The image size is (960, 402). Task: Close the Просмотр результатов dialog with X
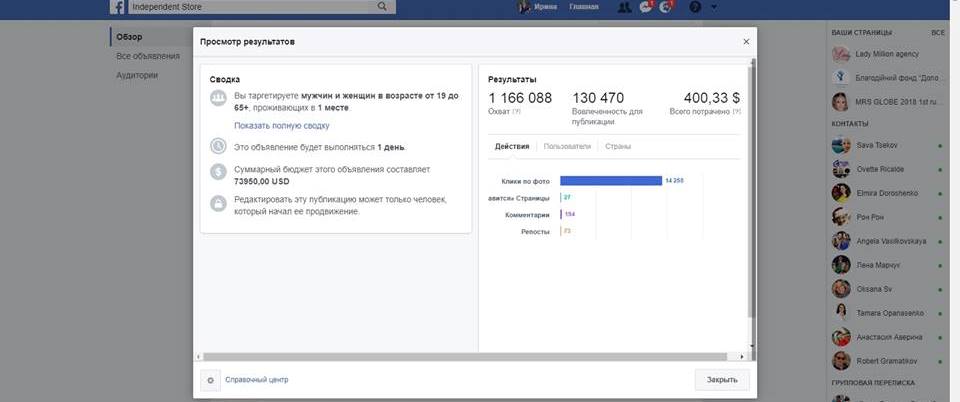745,42
